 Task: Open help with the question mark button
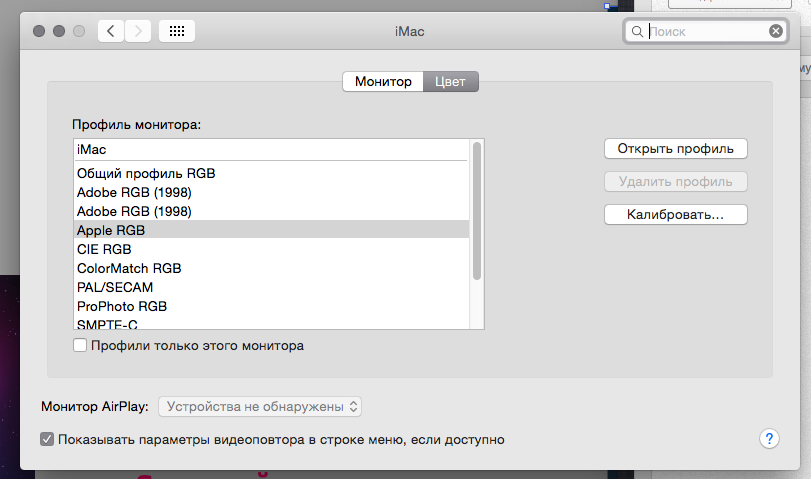pyautogui.click(x=769, y=439)
